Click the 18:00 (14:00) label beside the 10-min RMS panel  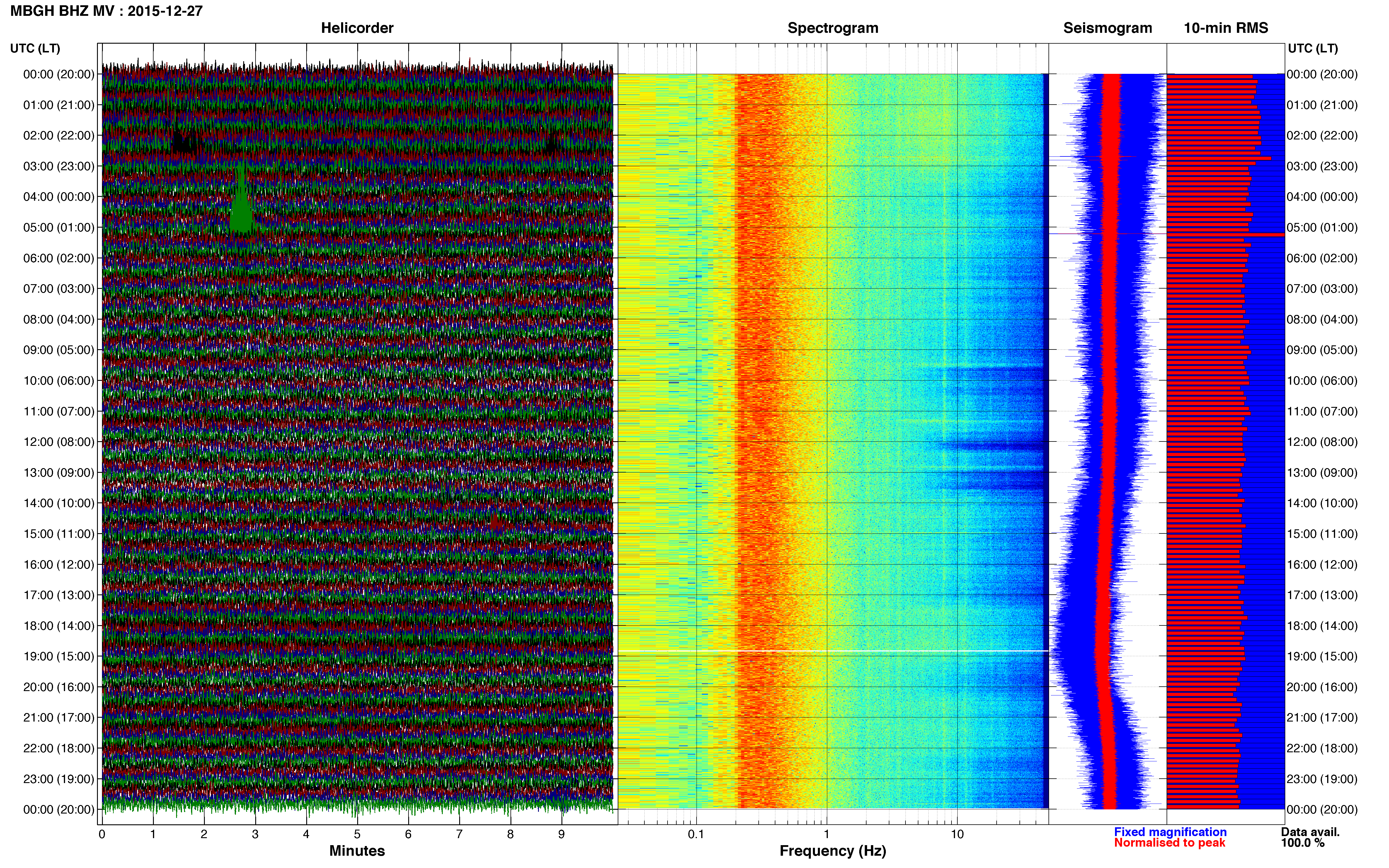click(1322, 626)
